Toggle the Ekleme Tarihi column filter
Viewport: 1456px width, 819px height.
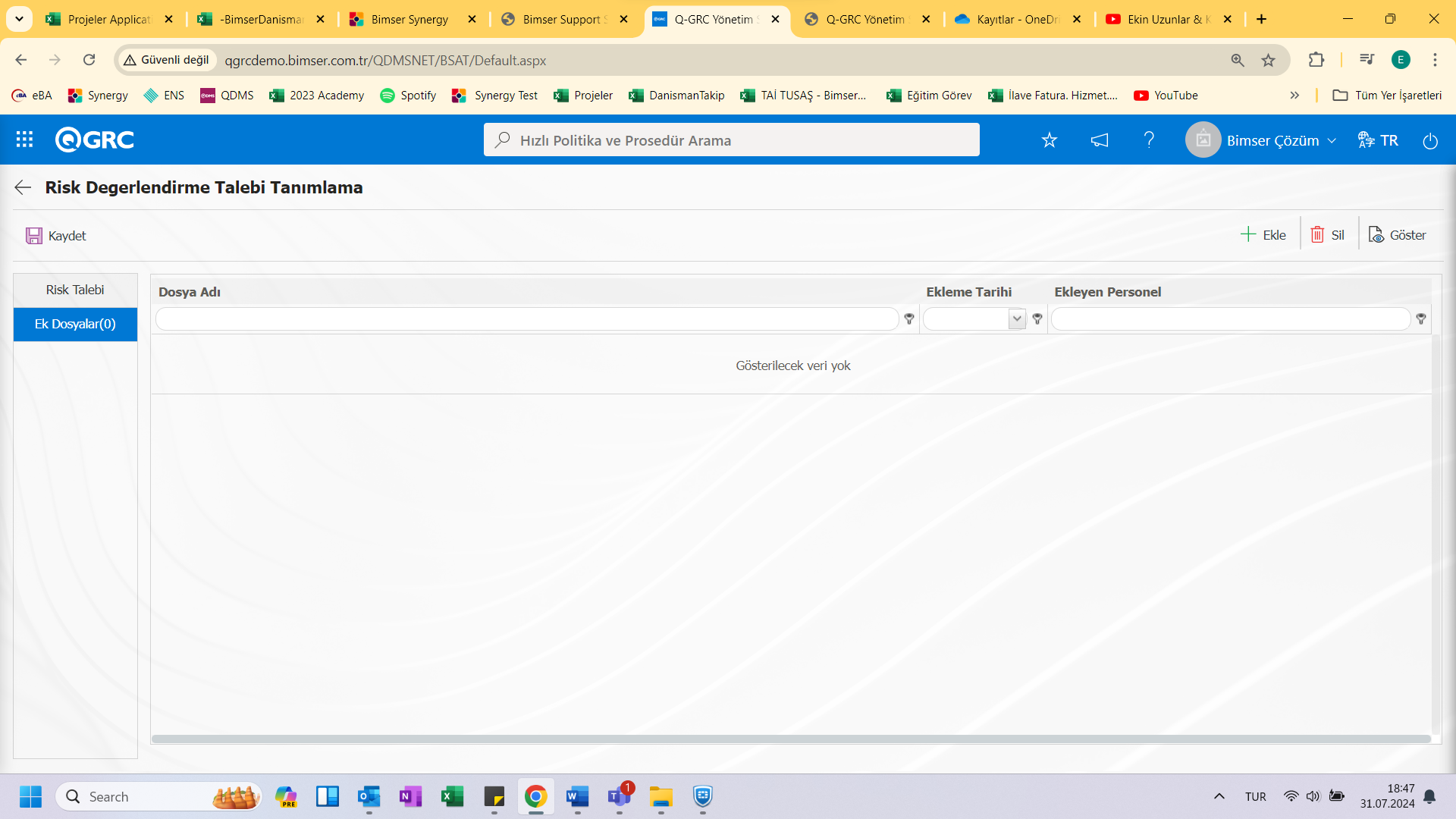coord(1038,318)
